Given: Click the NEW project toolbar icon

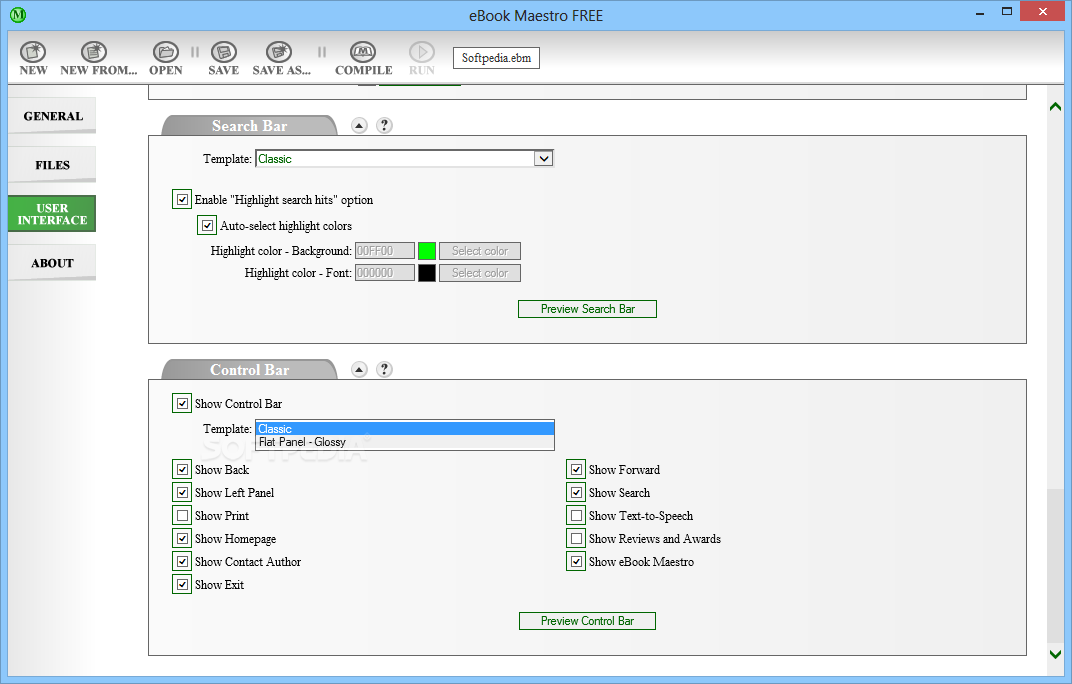Looking at the screenshot, I should tap(33, 57).
